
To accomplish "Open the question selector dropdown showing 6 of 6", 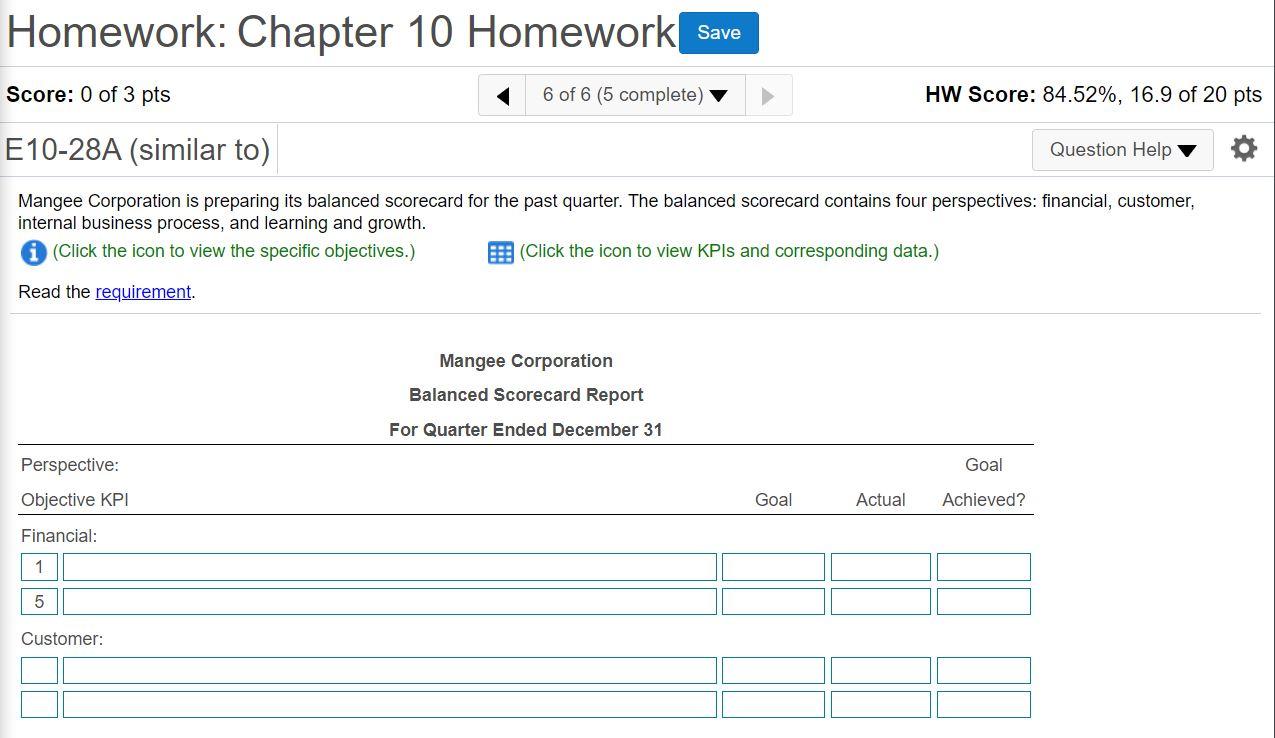I will click(x=634, y=94).
